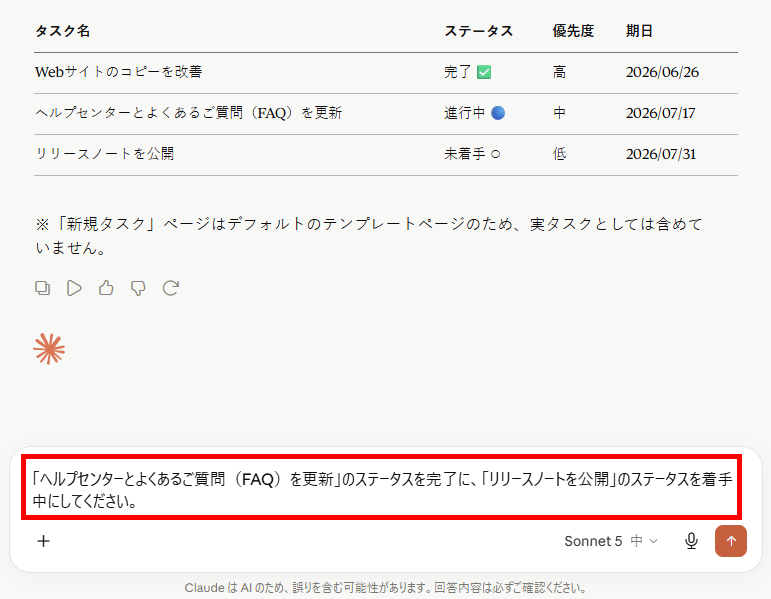Screen dimensions: 771x599
Task: Click the 進行中 status cell with blue dot
Action: tap(474, 113)
